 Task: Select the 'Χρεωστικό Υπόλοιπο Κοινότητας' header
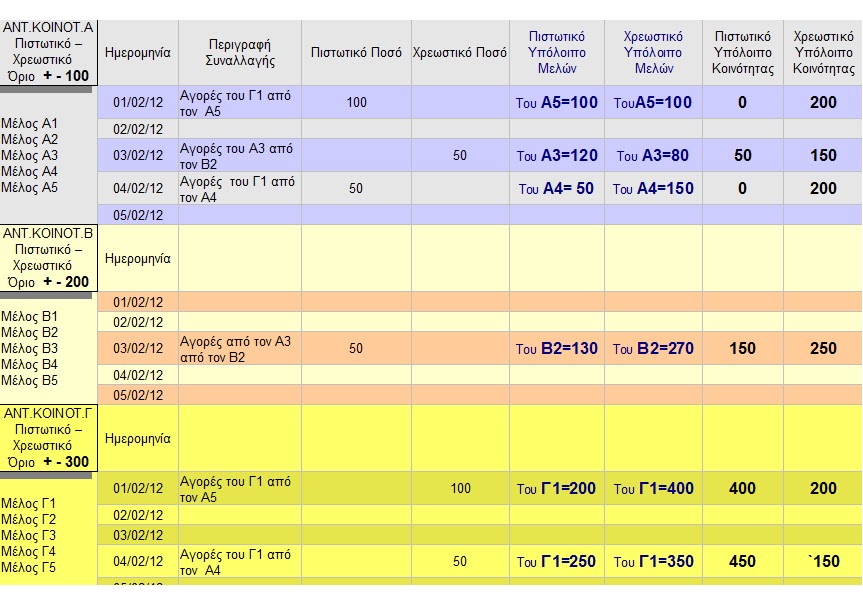pos(823,53)
